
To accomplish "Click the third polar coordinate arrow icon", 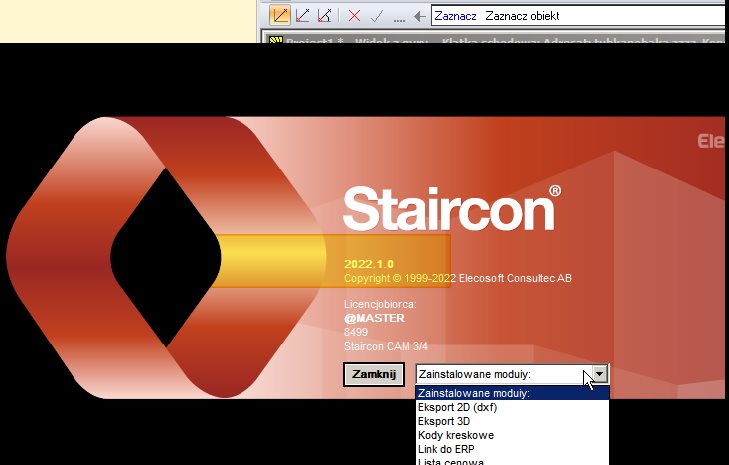I will [325, 15].
